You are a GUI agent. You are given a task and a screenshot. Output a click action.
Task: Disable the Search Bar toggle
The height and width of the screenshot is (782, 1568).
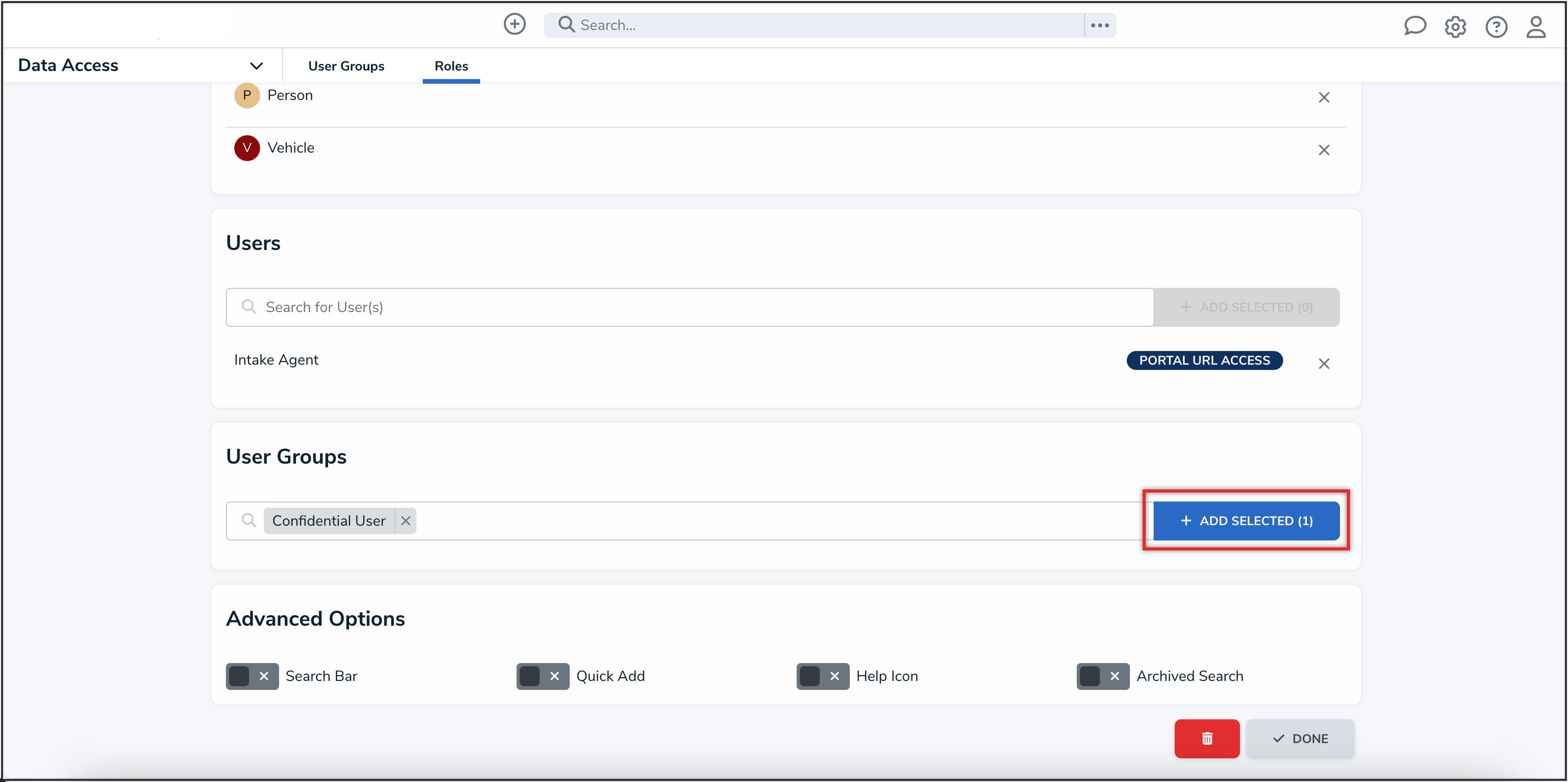pyautogui.click(x=251, y=676)
